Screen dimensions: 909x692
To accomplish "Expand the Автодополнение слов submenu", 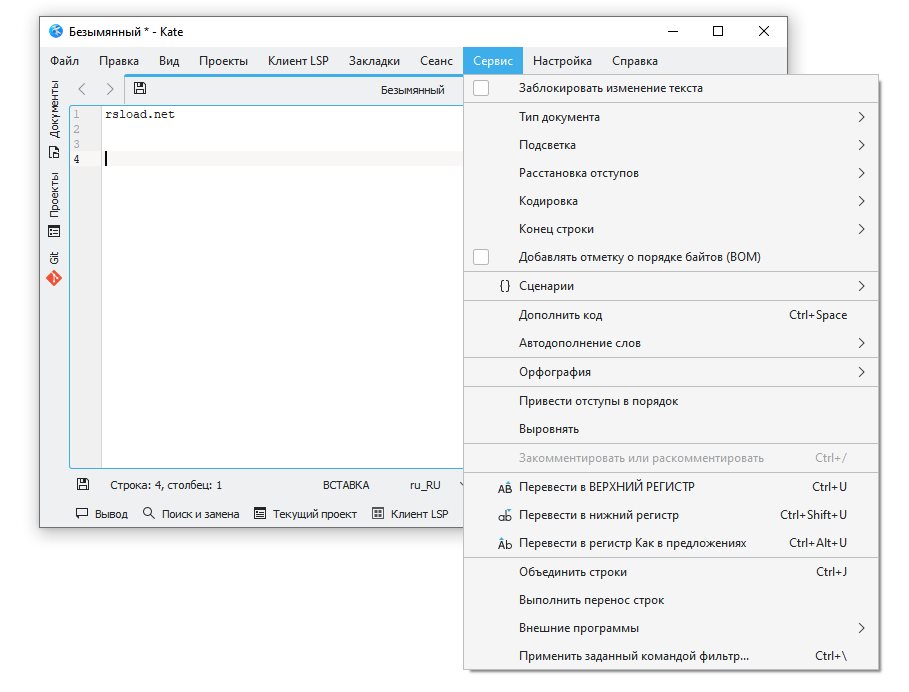I will (x=671, y=343).
